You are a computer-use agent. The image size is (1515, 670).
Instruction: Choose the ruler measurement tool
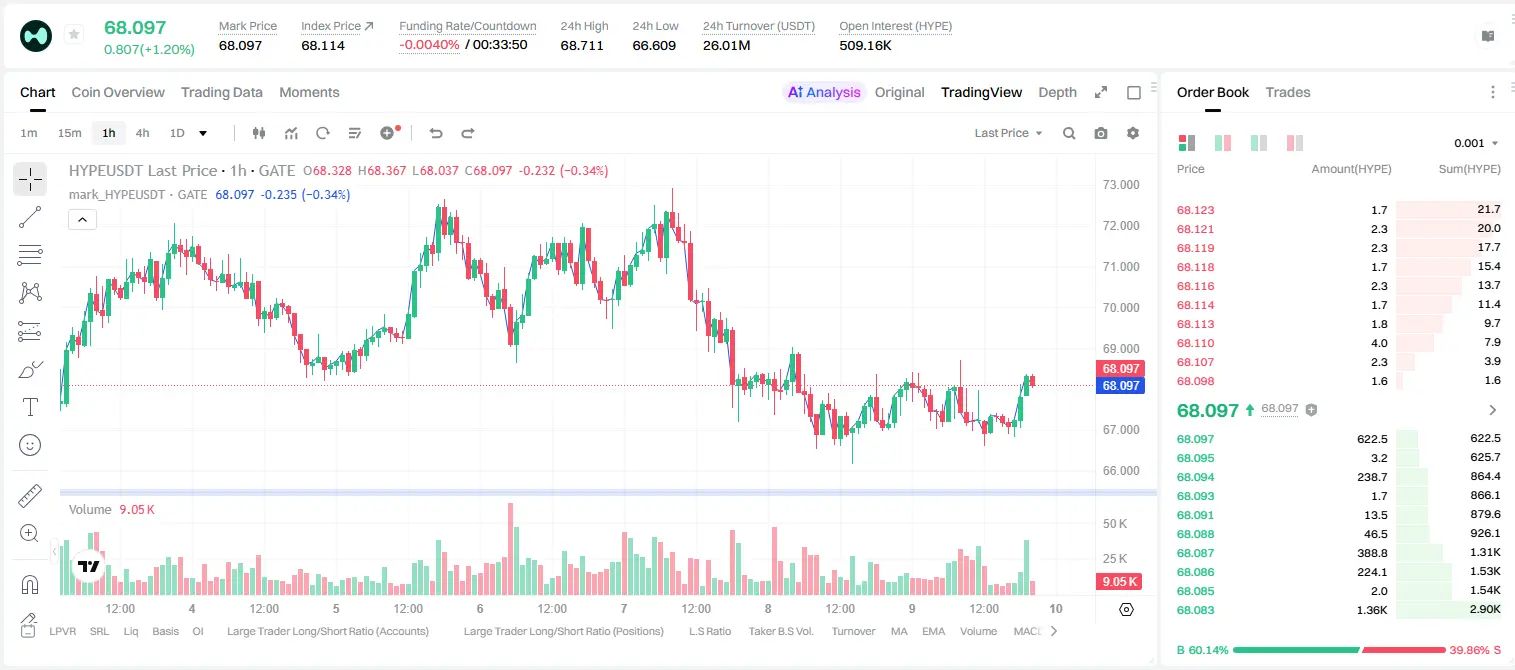(30, 496)
